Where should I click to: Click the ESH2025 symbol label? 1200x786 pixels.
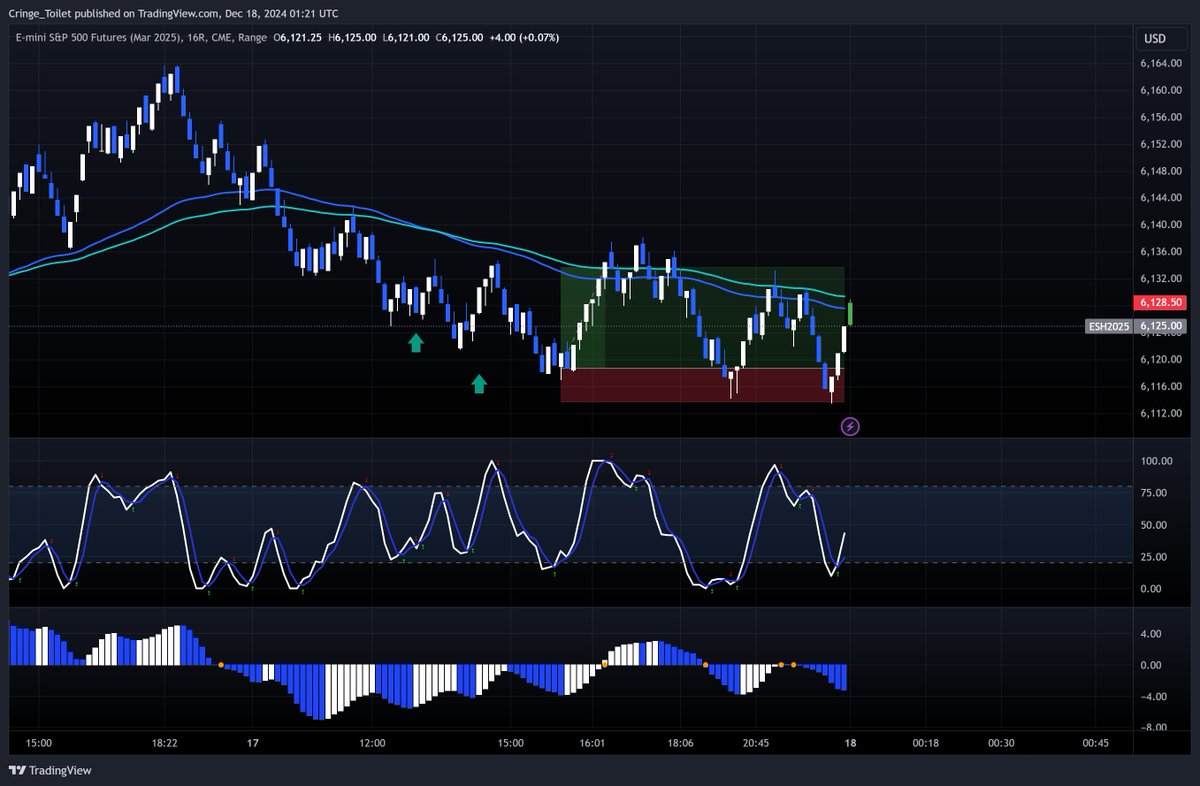coord(1108,326)
